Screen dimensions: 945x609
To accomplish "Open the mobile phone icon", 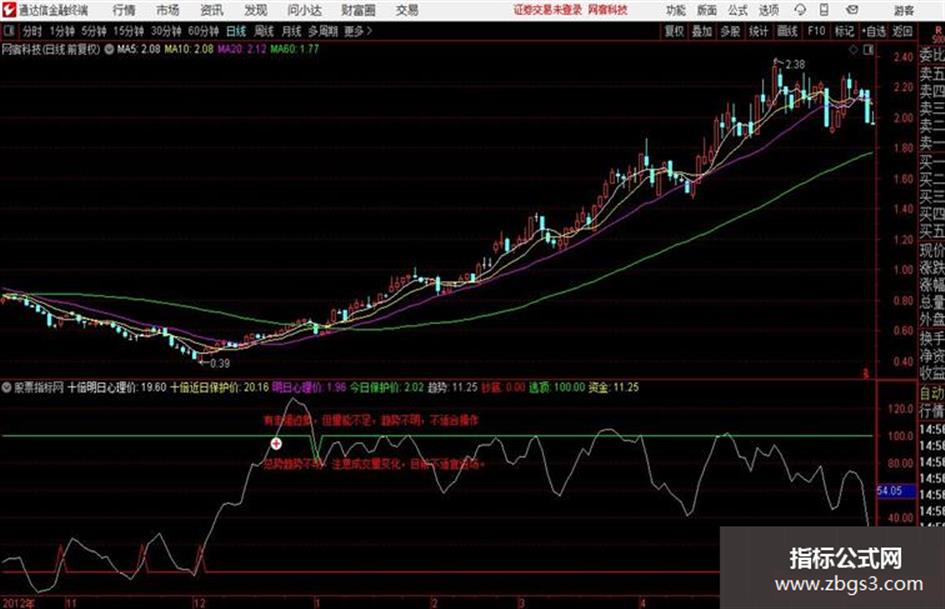I will (824, 10).
